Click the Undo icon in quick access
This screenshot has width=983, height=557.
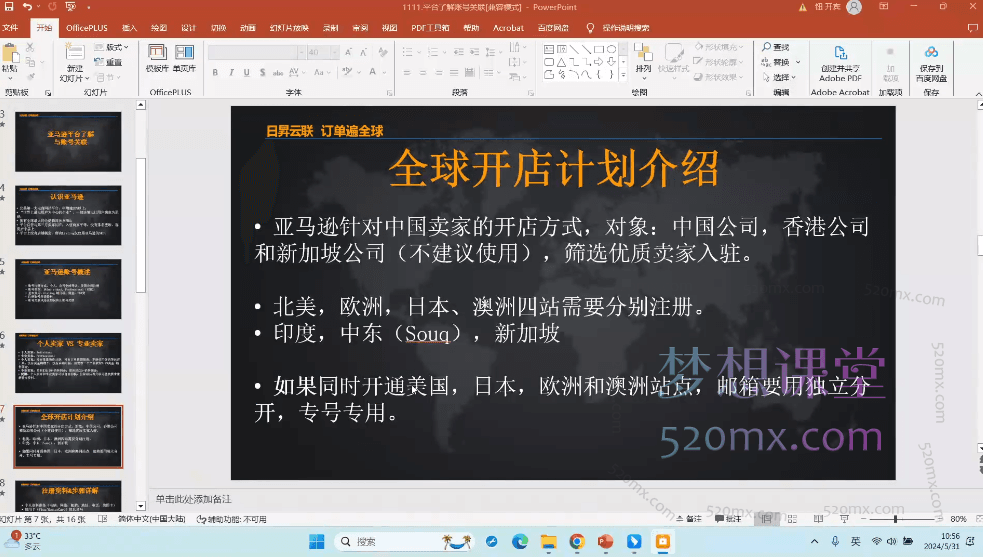[28, 7]
